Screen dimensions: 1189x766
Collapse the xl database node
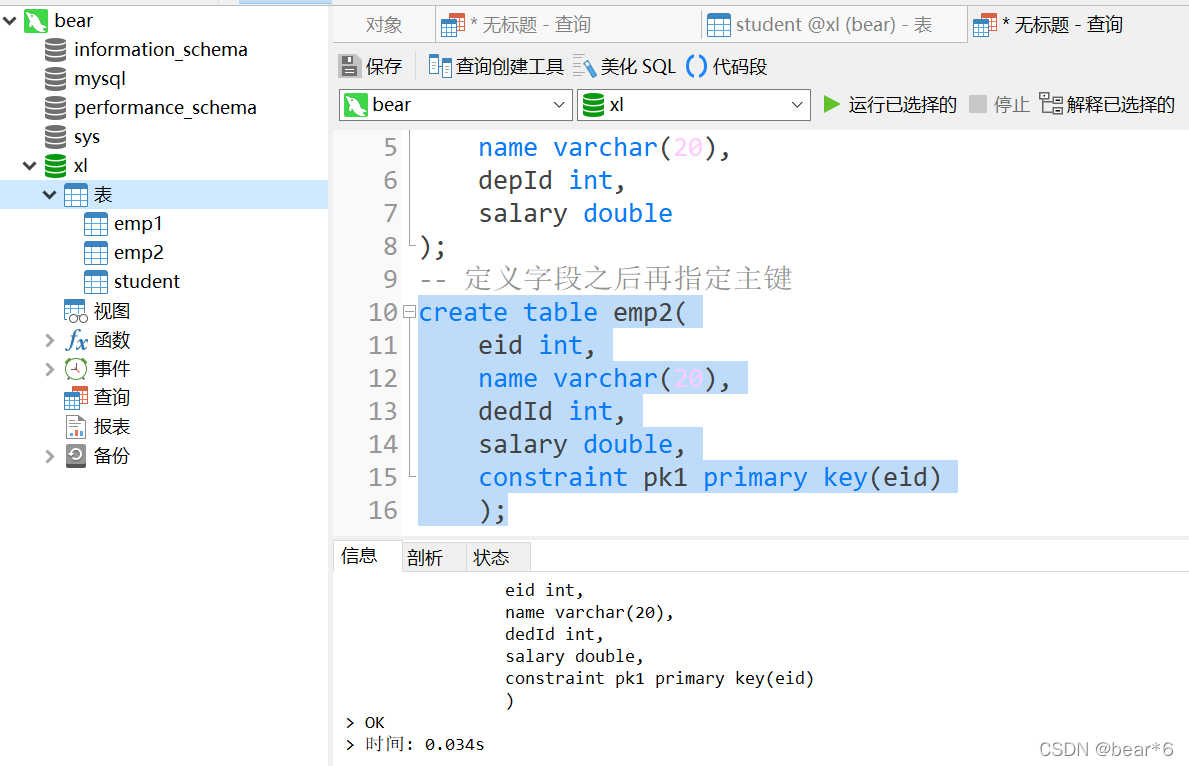pos(30,165)
